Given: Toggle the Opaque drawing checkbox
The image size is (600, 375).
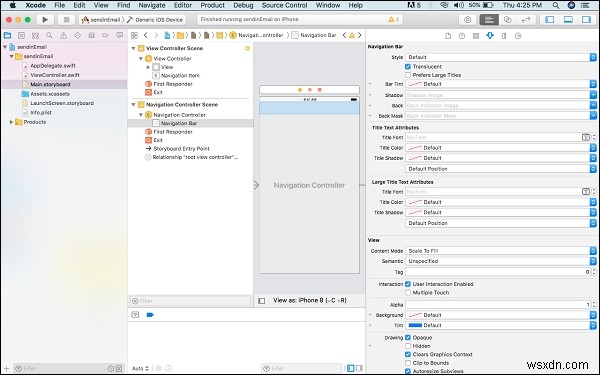Looking at the screenshot, I should [408, 338].
